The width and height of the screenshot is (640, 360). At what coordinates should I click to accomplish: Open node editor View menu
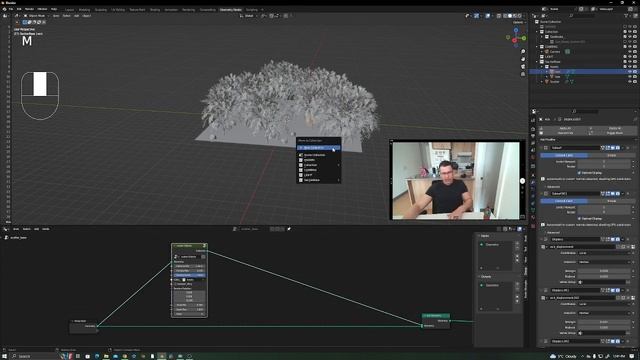pos(16,229)
